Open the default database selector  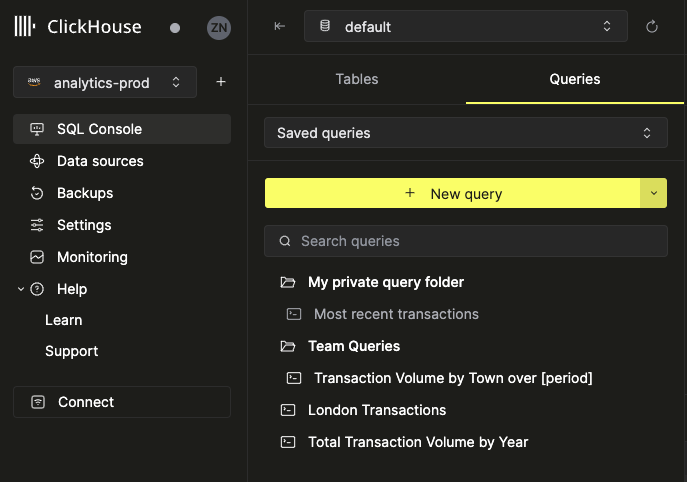point(465,27)
